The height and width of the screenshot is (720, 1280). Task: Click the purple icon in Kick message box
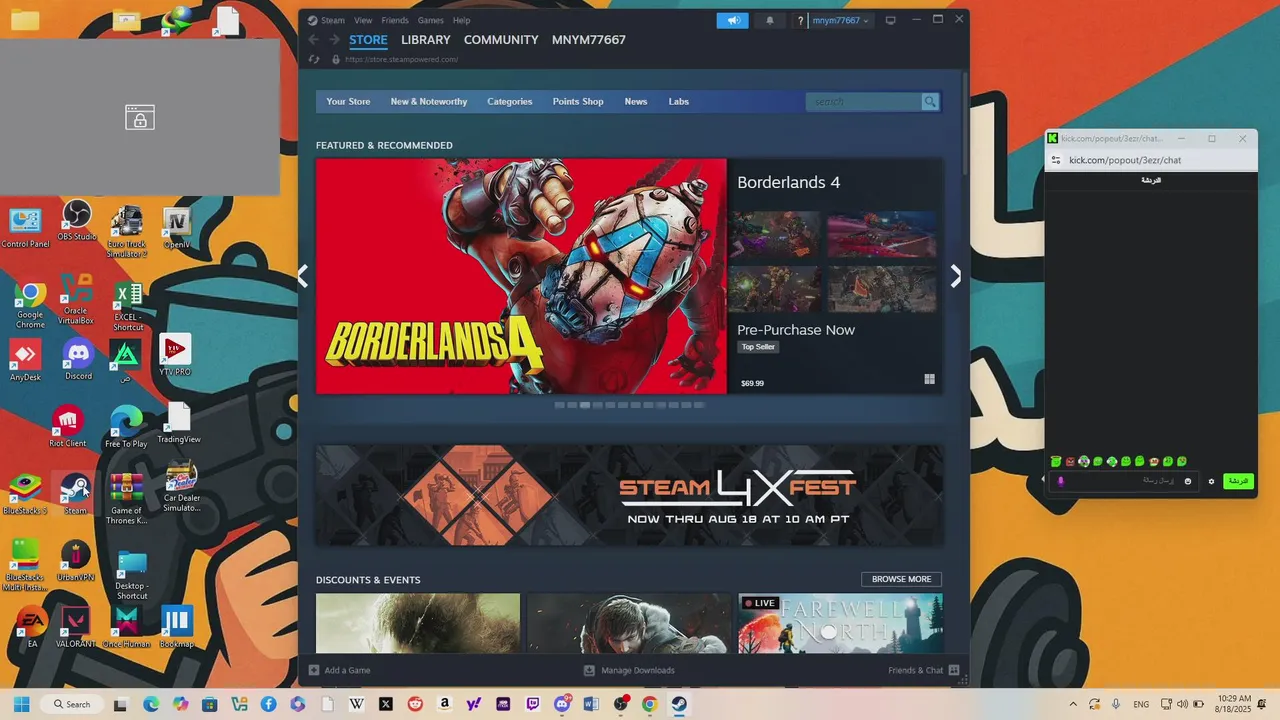(x=1061, y=481)
